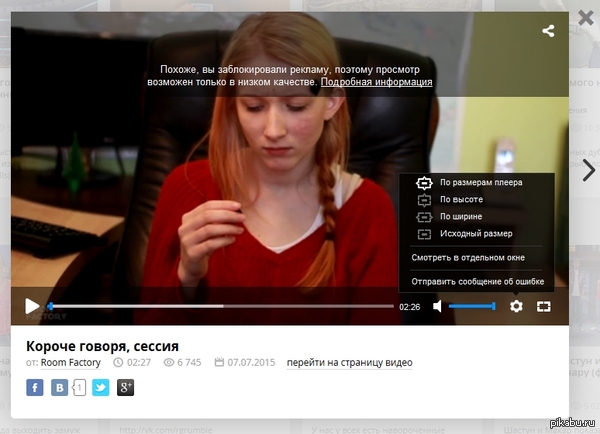This screenshot has height=434, width=600.
Task: Click the upload date 07.07.2015
Action: click(251, 362)
